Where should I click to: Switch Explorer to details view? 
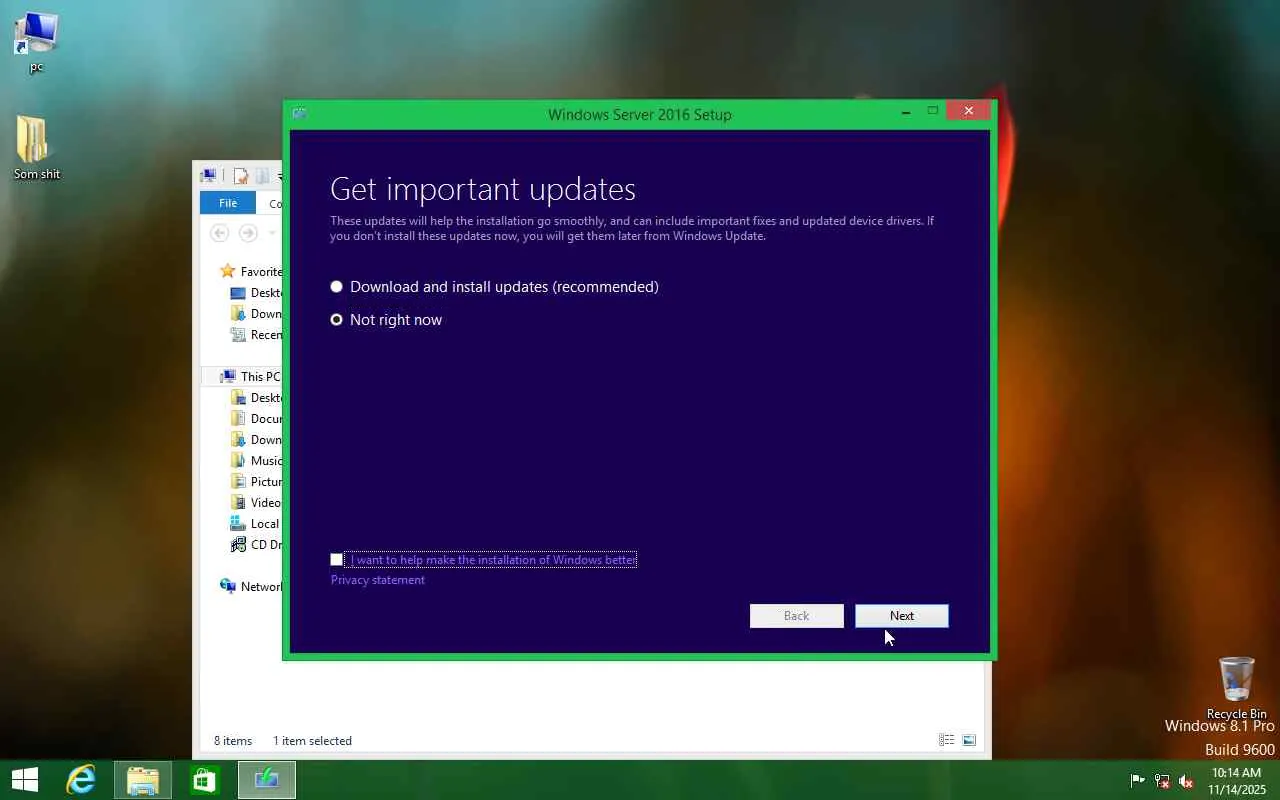pyautogui.click(x=946, y=740)
